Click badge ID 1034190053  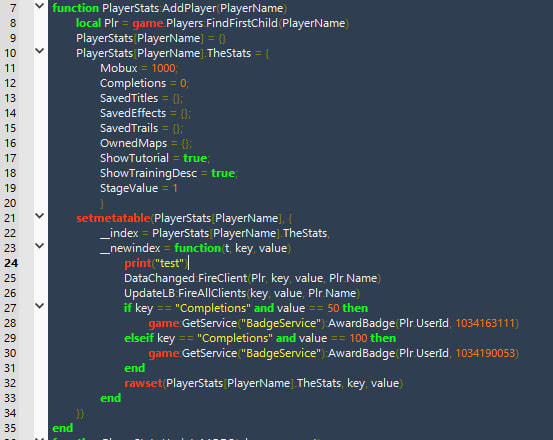click(485, 353)
